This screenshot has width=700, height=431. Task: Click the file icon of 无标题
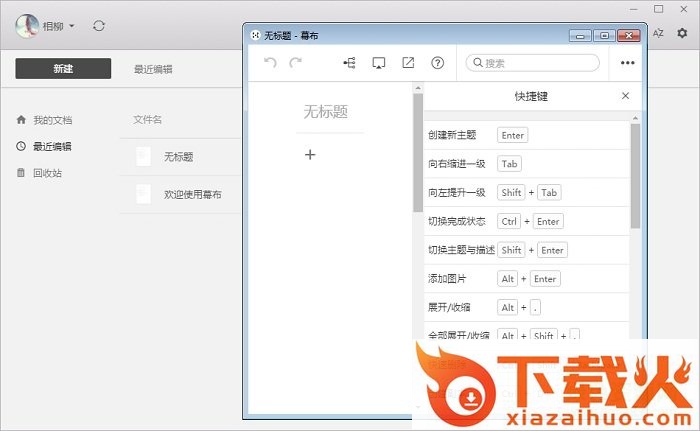point(143,157)
